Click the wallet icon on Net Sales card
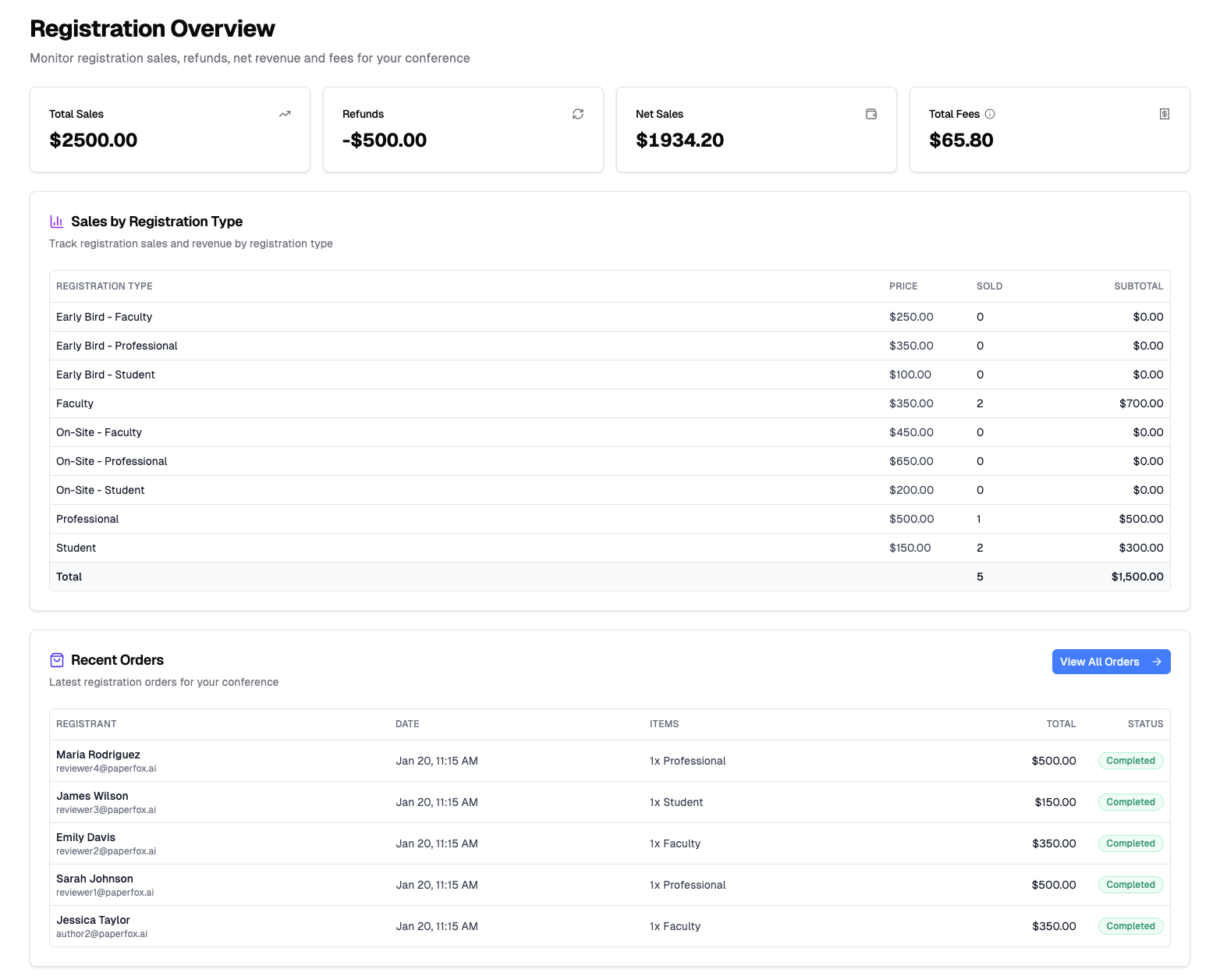This screenshot has width=1220, height=980. [x=871, y=114]
